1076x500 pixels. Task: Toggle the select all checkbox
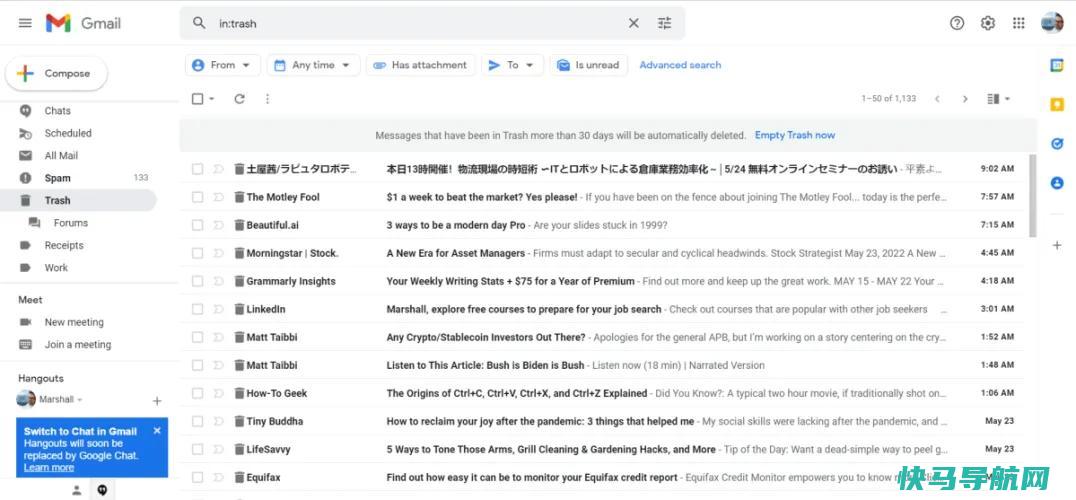click(x=198, y=99)
